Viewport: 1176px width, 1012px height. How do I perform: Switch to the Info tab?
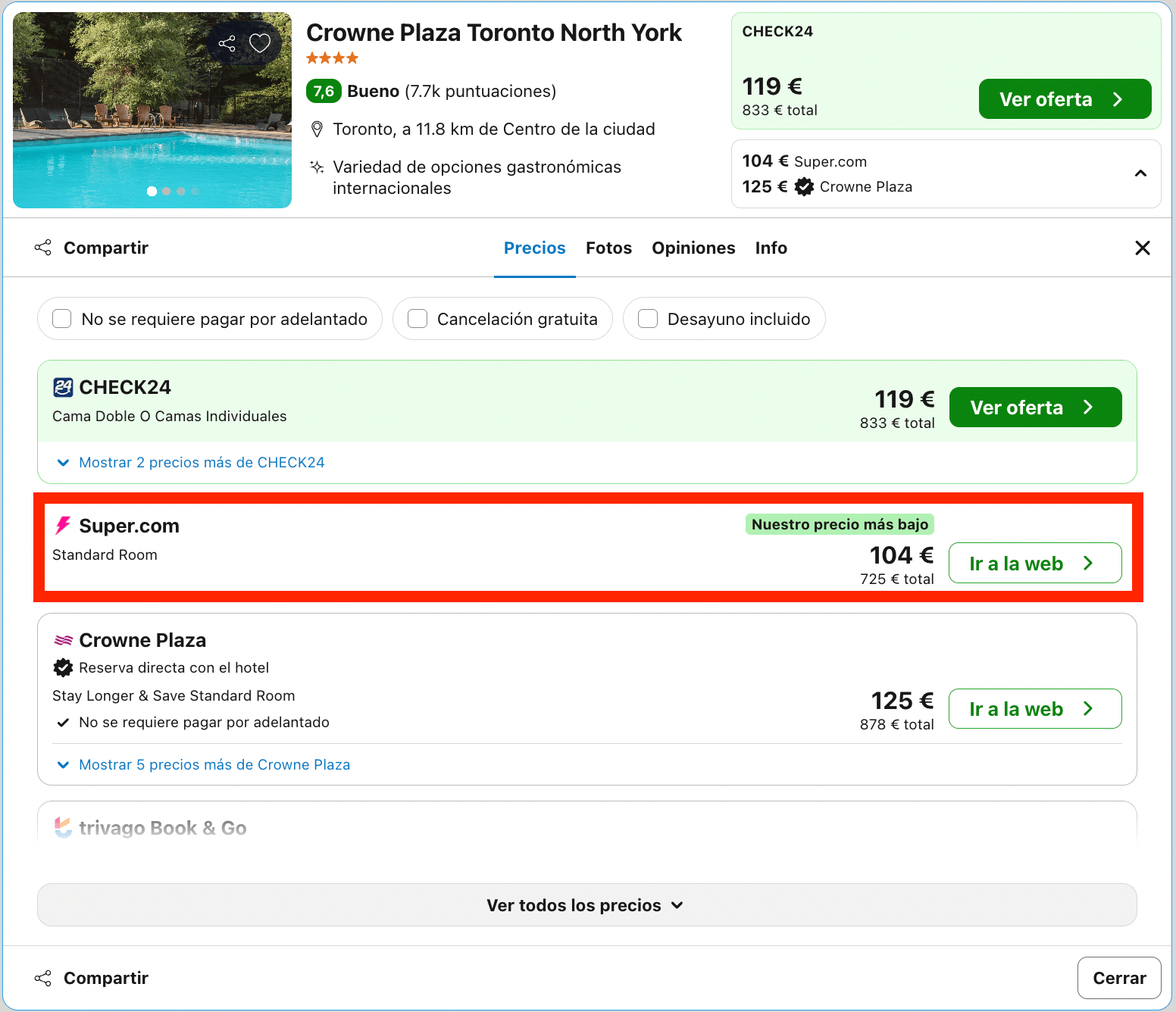(x=771, y=248)
